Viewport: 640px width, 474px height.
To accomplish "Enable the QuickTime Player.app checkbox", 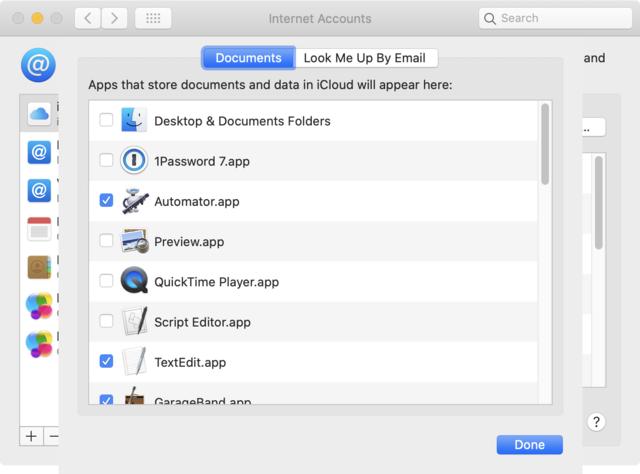I will [x=106, y=281].
